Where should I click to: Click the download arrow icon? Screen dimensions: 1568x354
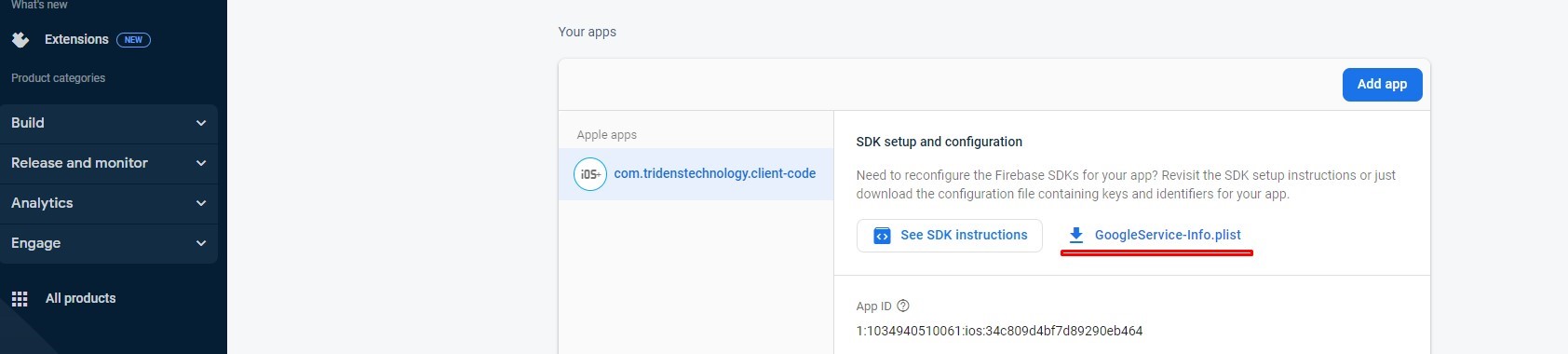(x=1076, y=235)
